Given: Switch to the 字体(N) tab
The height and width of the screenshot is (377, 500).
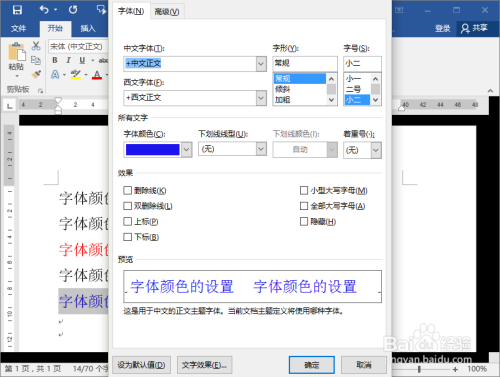Looking at the screenshot, I should point(131,11).
